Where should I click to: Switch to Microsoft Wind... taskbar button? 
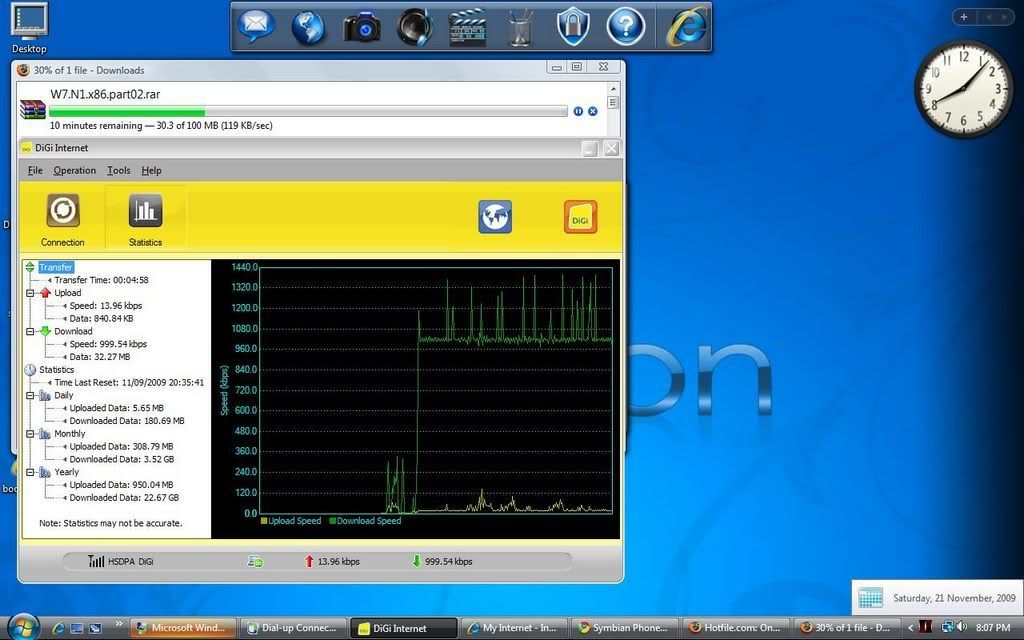click(182, 628)
